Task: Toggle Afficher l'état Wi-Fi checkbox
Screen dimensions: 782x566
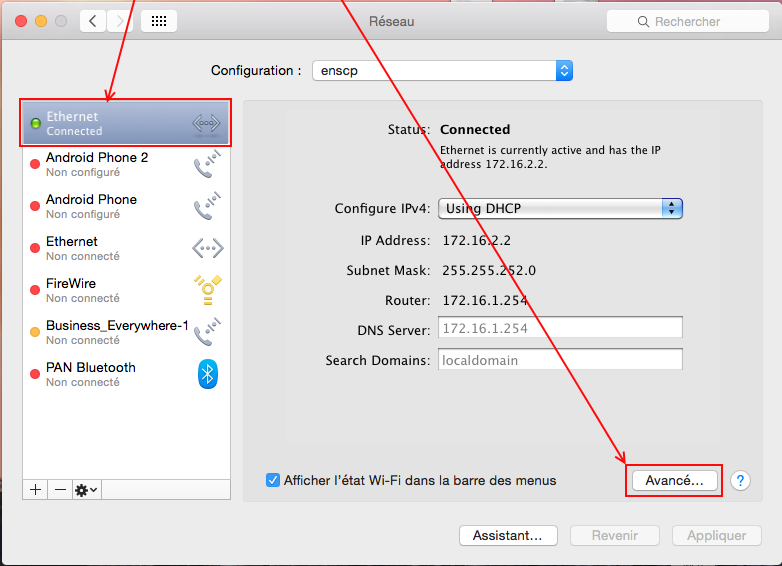Action: pyautogui.click(x=273, y=480)
